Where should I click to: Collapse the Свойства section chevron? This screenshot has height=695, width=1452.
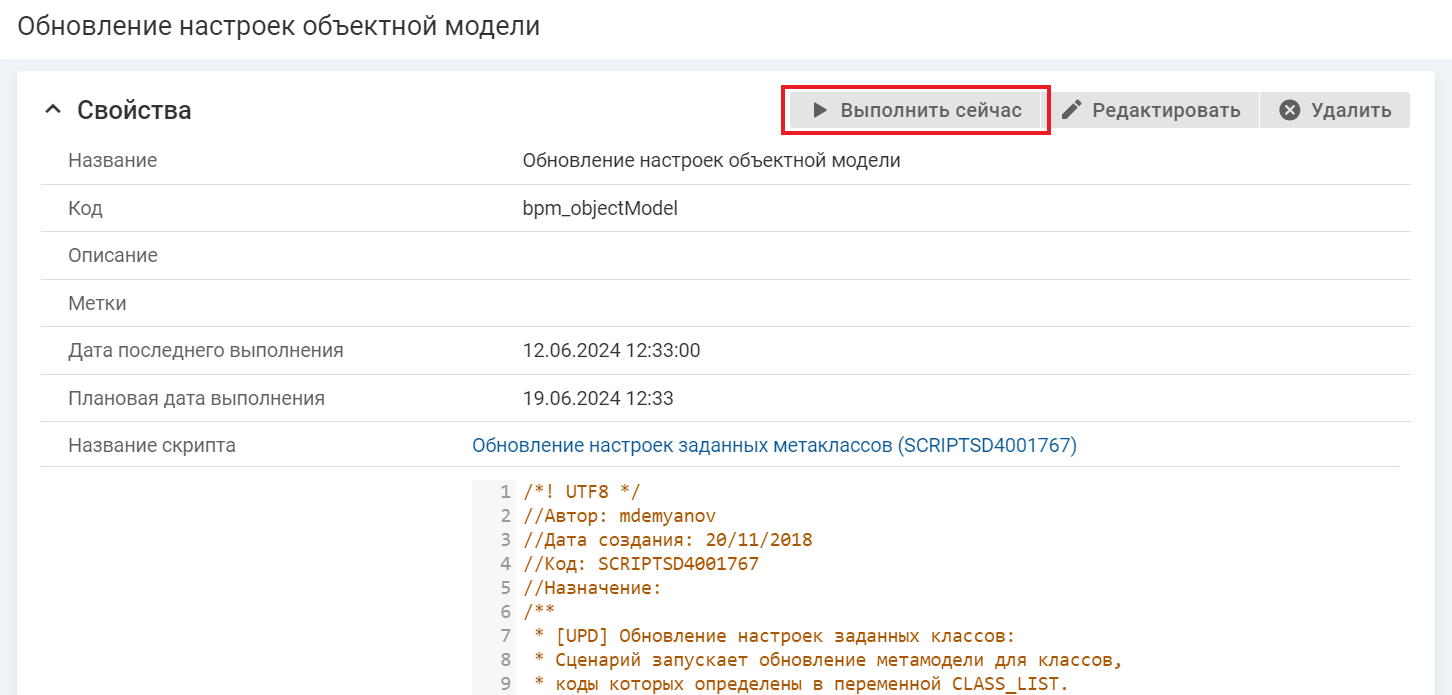[x=53, y=110]
